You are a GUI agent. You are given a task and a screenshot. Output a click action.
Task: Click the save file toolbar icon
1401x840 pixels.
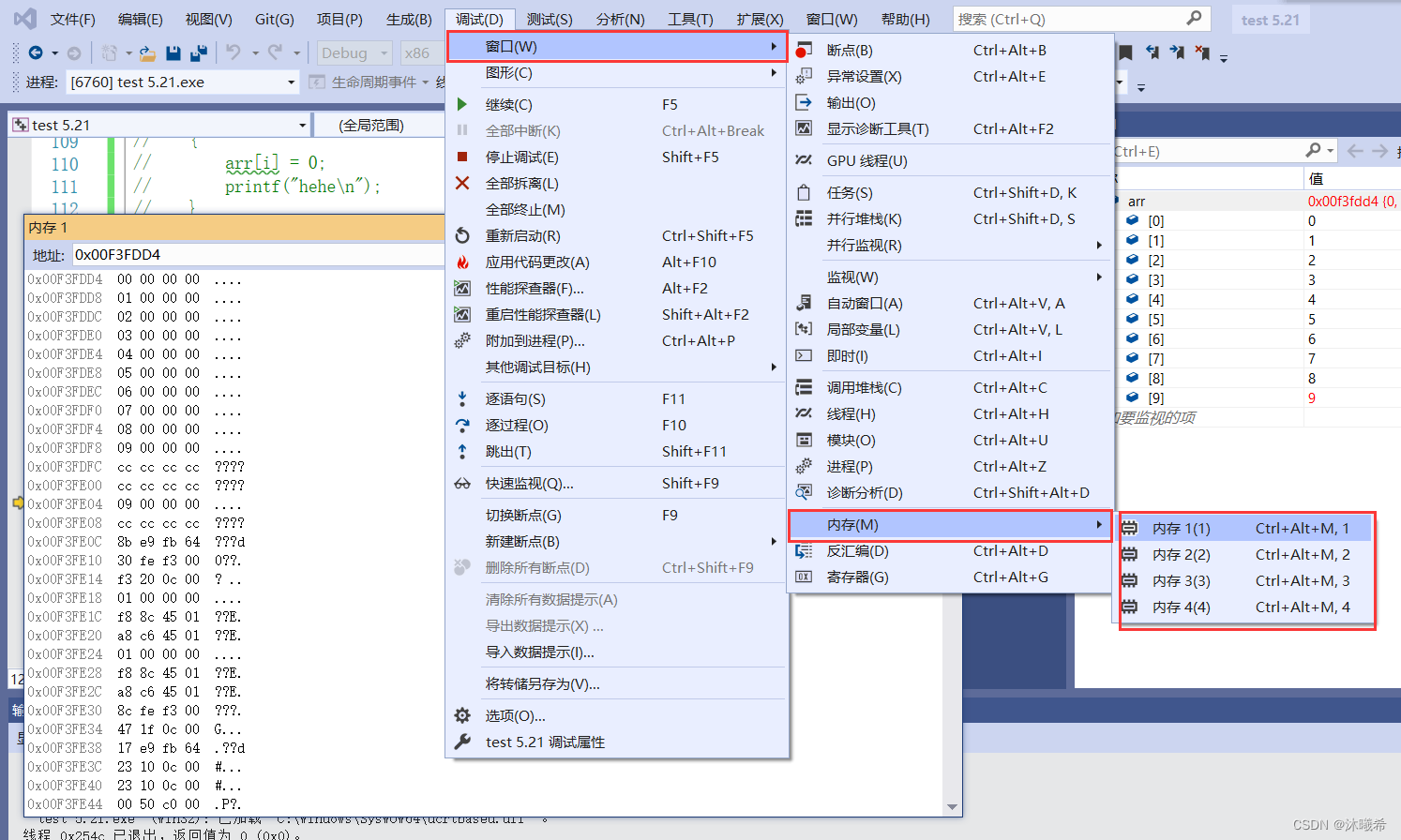(x=173, y=53)
